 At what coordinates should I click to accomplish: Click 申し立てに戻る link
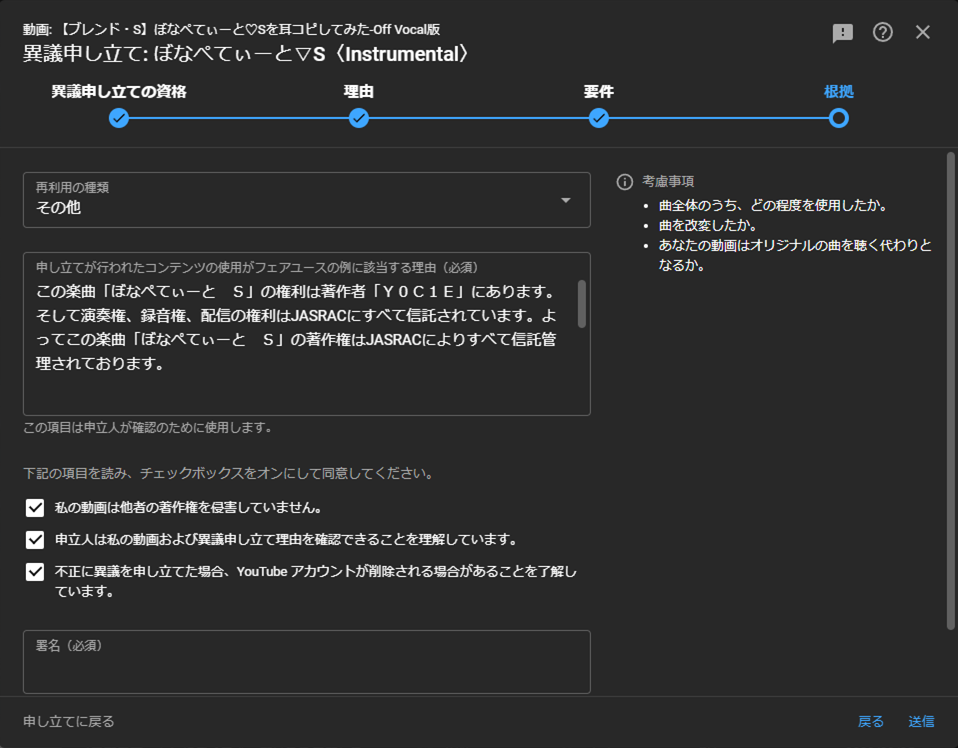click(x=68, y=722)
